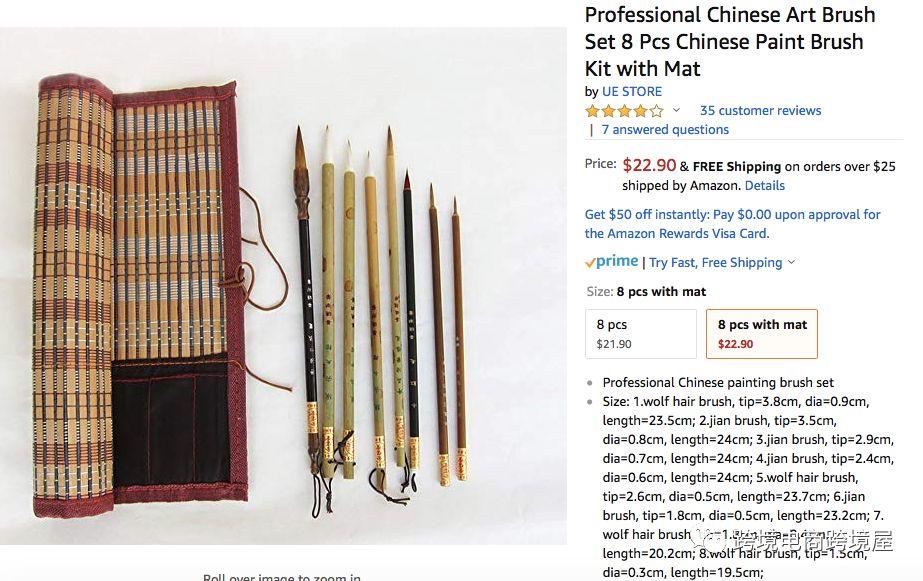Screen dimensions: 923x581
Task: Expand the star rating dropdown chevron
Action: click(676, 110)
